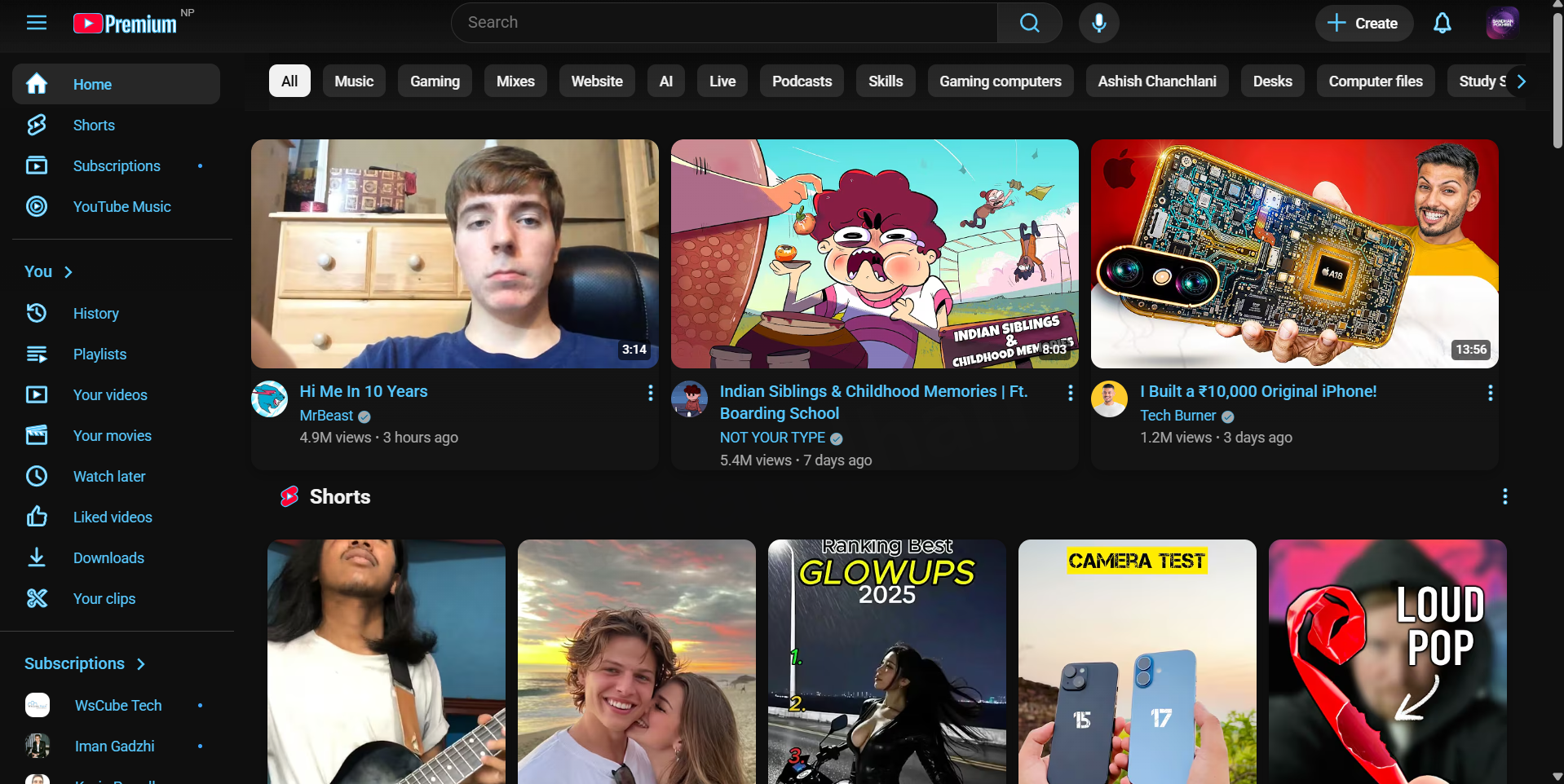Open options for Indian Siblings video
The height and width of the screenshot is (784, 1564).
click(x=1070, y=393)
